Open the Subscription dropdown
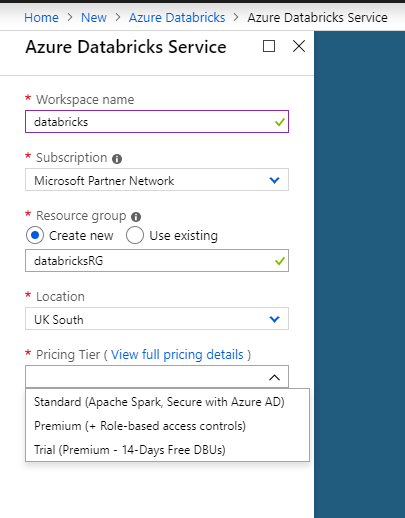 click(x=157, y=180)
